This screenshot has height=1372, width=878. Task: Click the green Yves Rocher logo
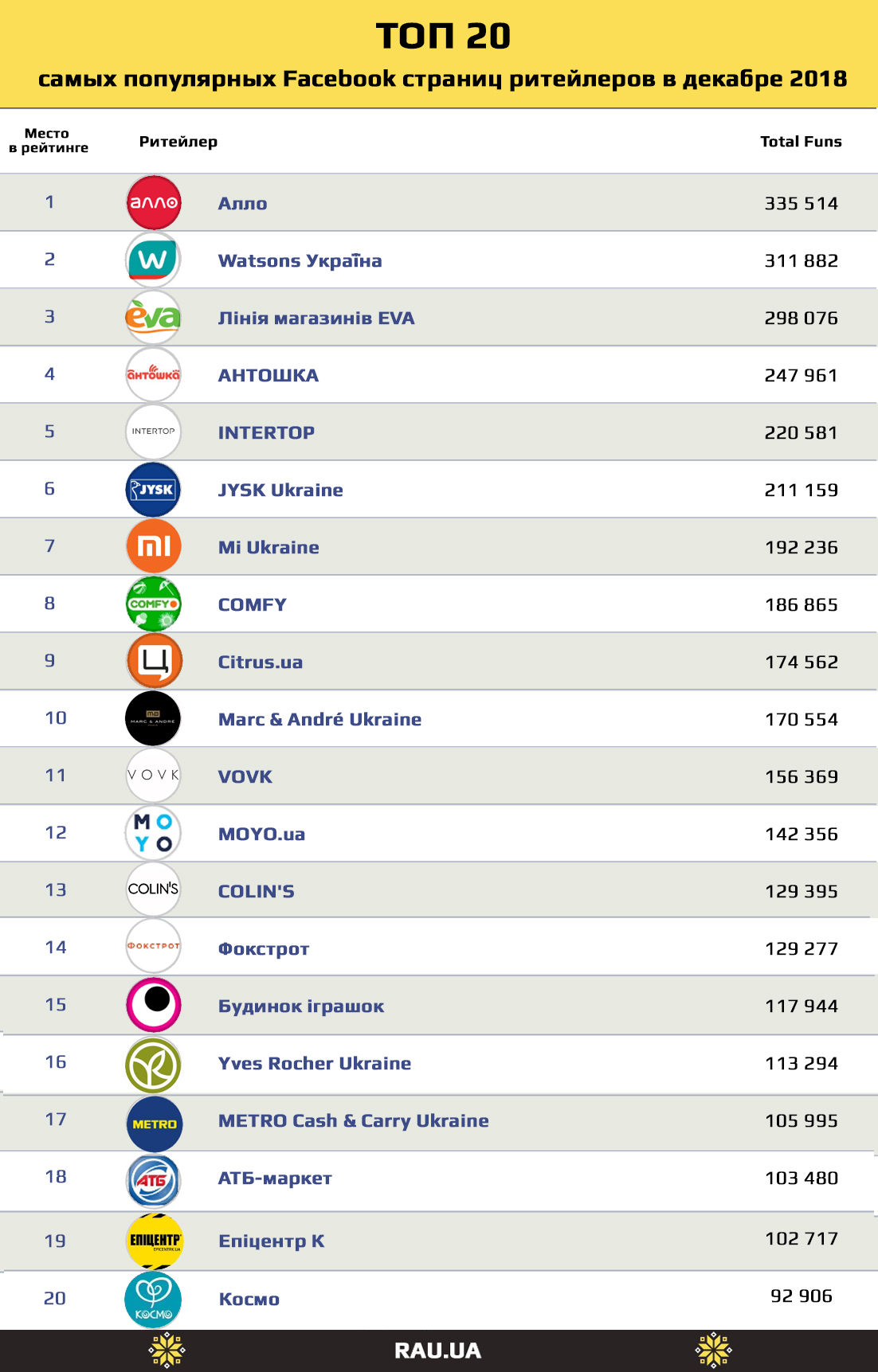(x=154, y=1065)
